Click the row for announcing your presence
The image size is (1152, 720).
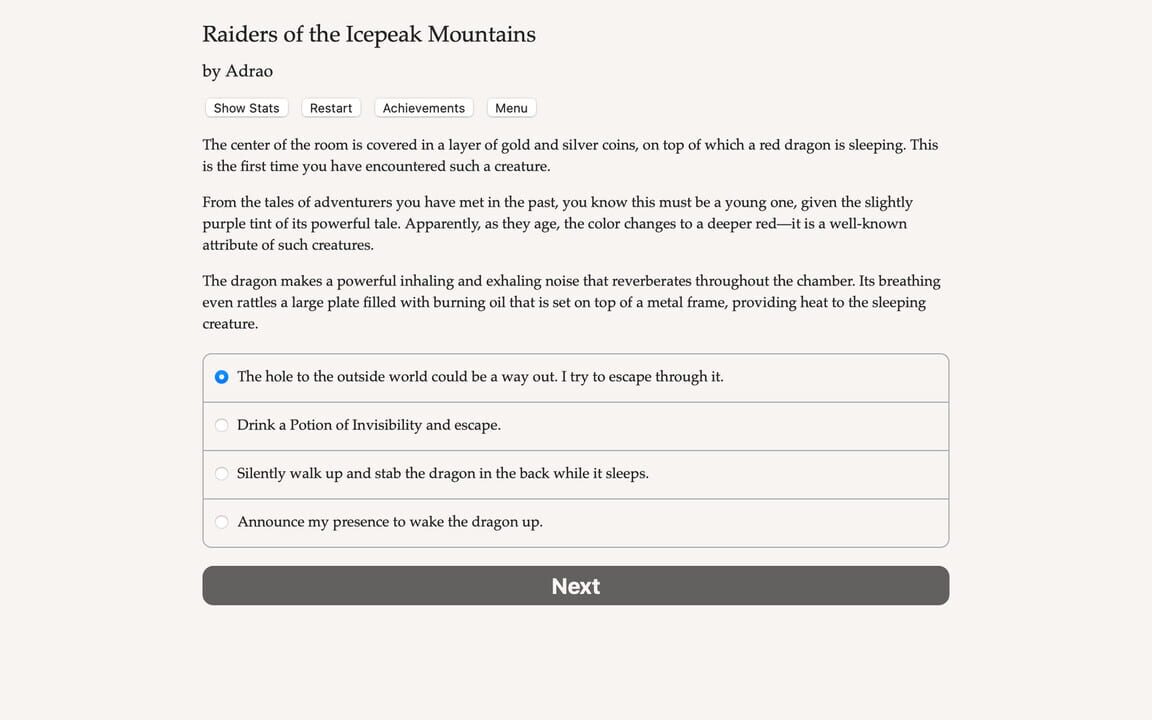coord(575,521)
